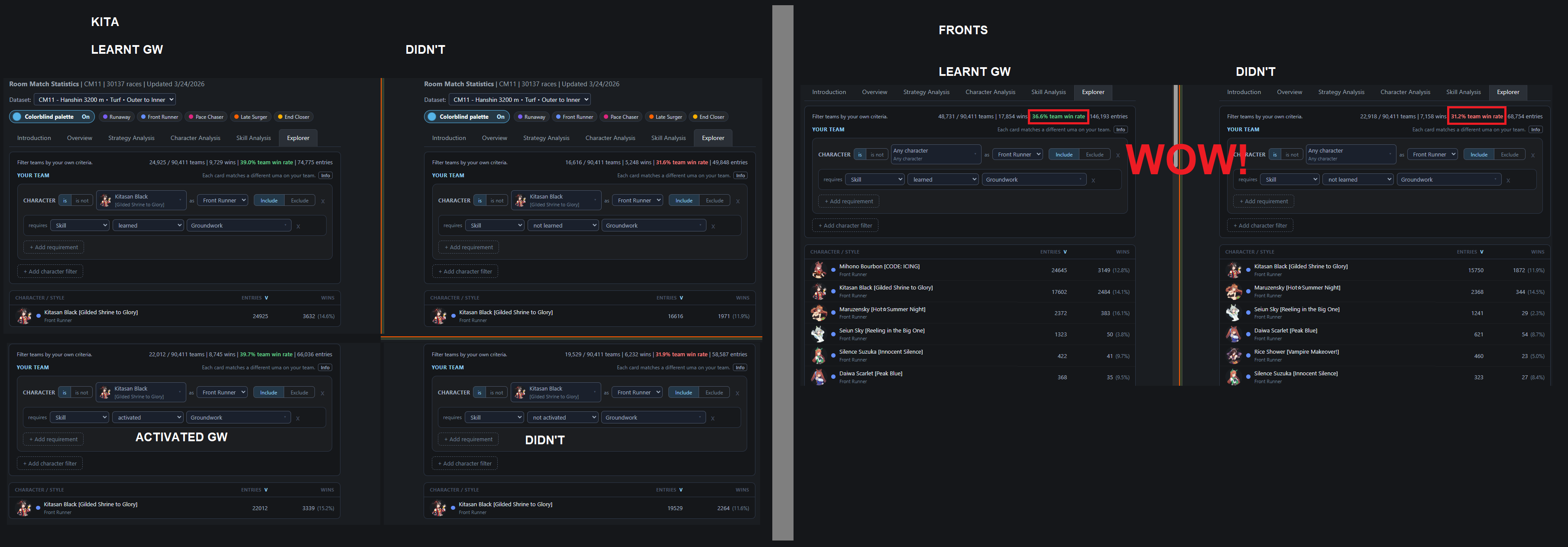Click Kitasan Black portrait in 22012-entries row
The image size is (1568, 547).
tap(24, 508)
